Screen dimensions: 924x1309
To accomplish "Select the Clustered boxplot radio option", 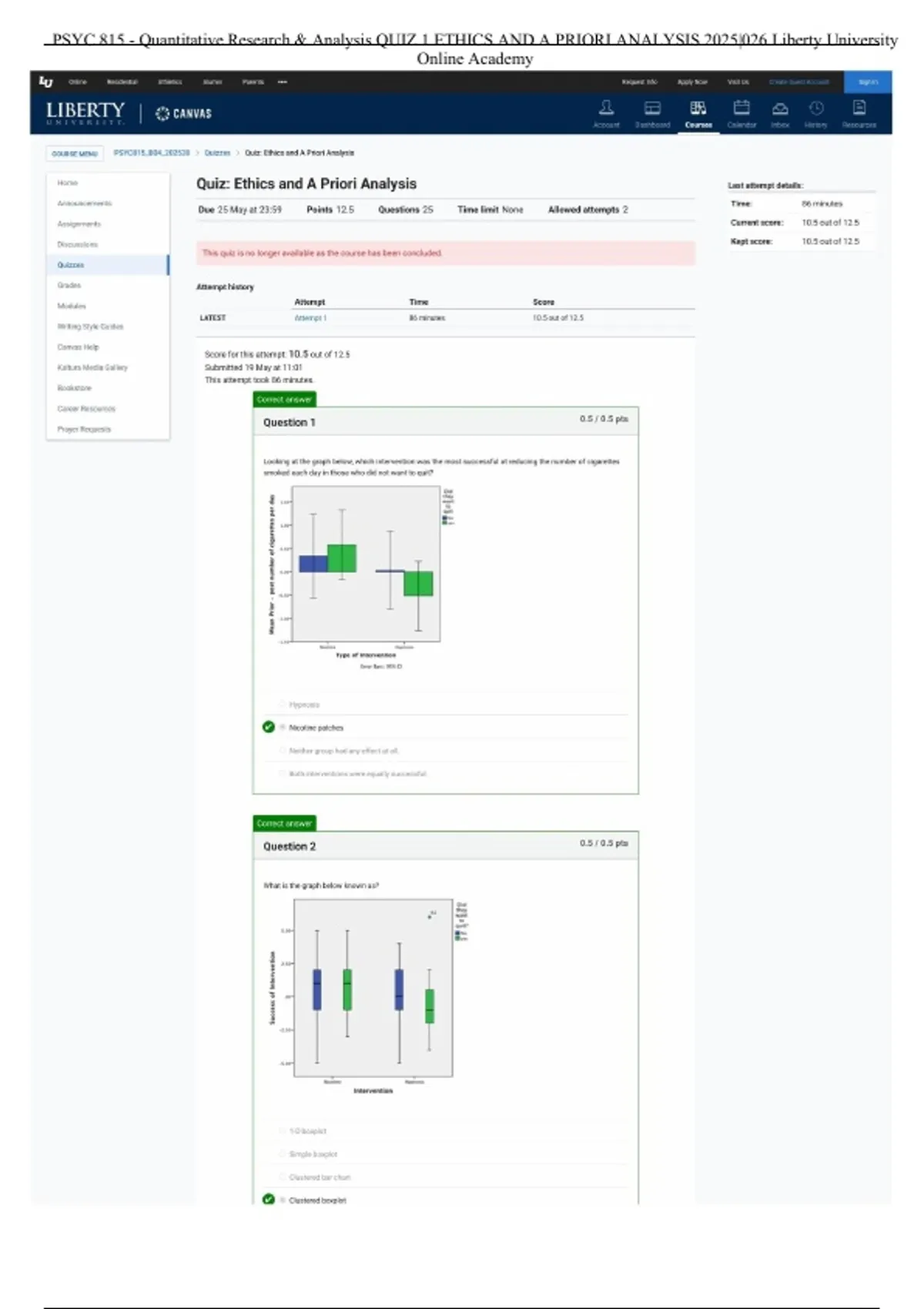I will pyautogui.click(x=283, y=1200).
